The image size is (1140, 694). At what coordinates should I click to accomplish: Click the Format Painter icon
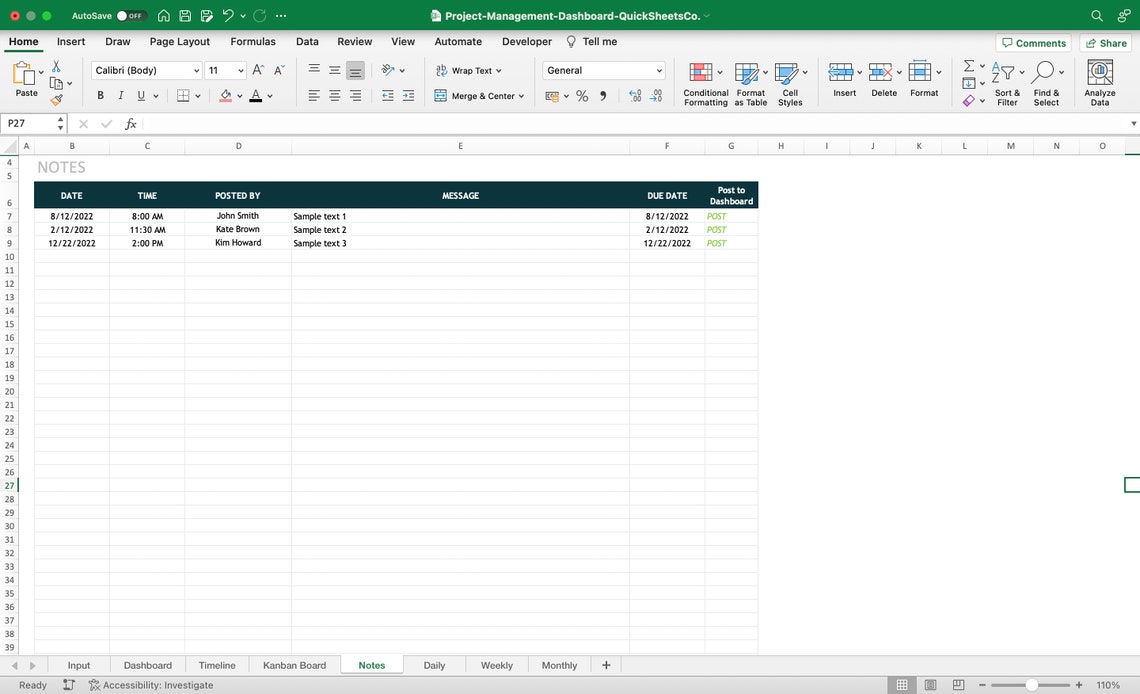coord(57,100)
